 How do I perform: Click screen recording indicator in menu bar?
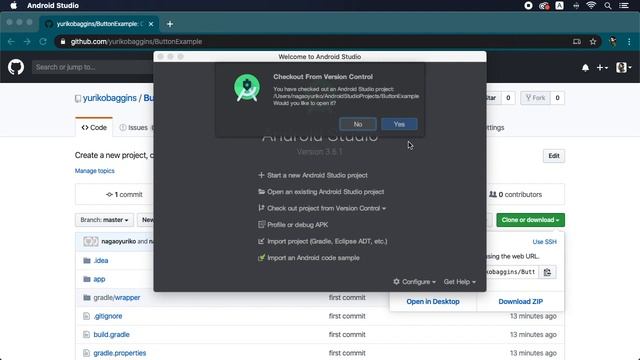click(x=528, y=5)
